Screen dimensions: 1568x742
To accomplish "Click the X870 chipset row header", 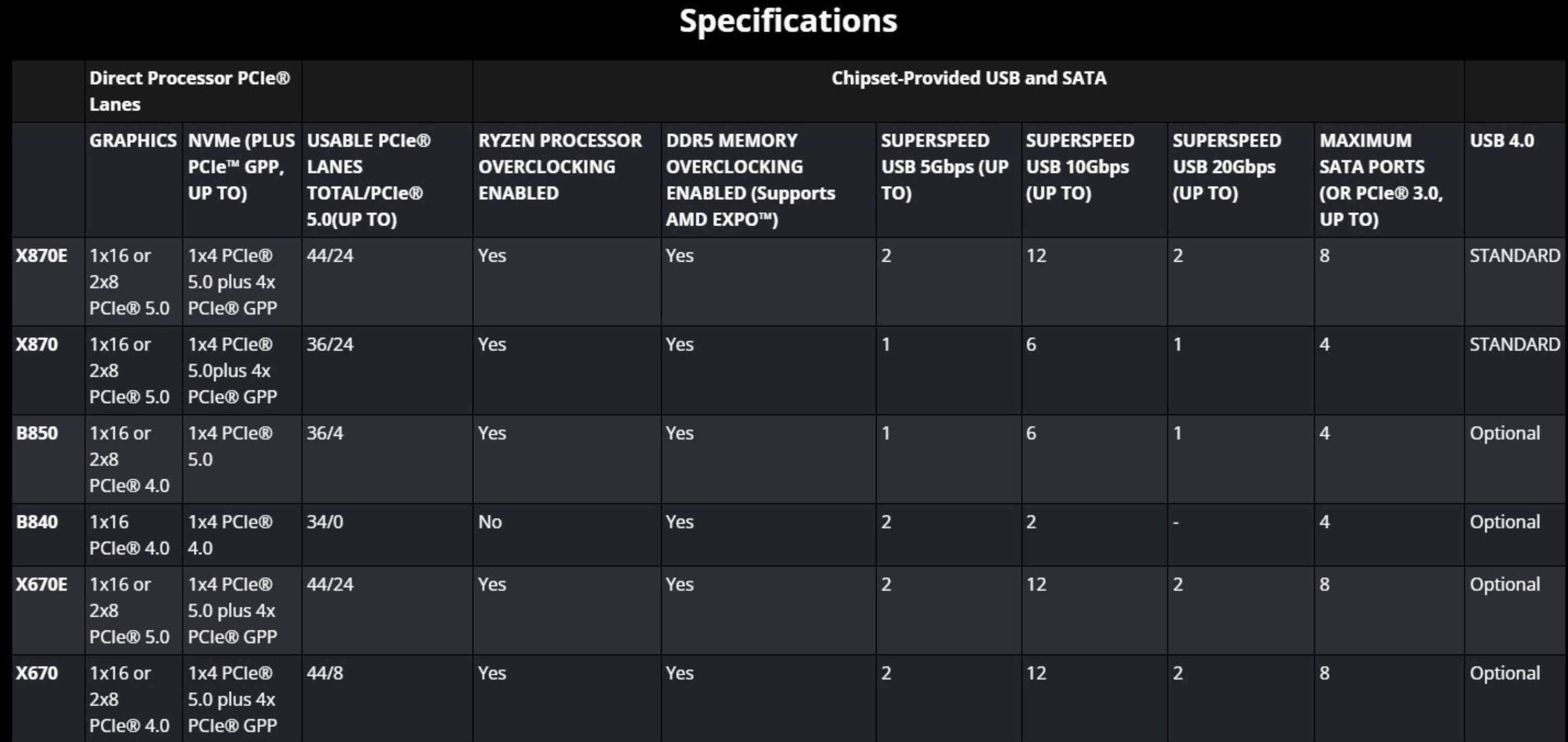I will point(37,345).
